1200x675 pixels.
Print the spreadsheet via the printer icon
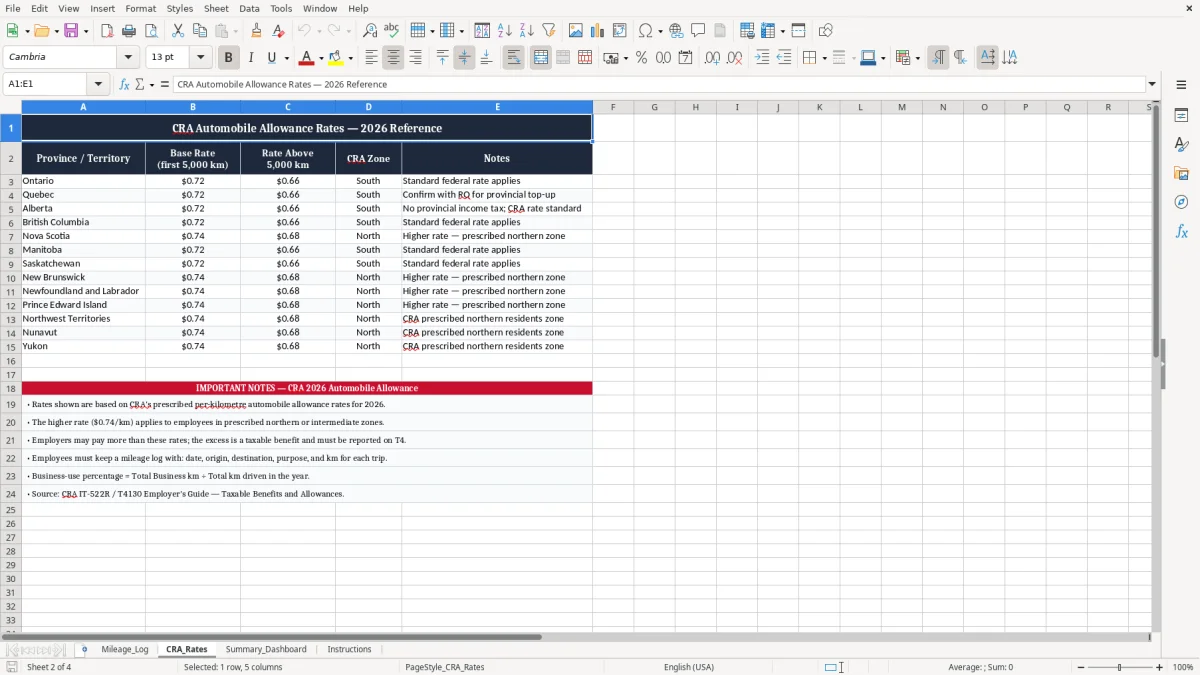coord(129,31)
